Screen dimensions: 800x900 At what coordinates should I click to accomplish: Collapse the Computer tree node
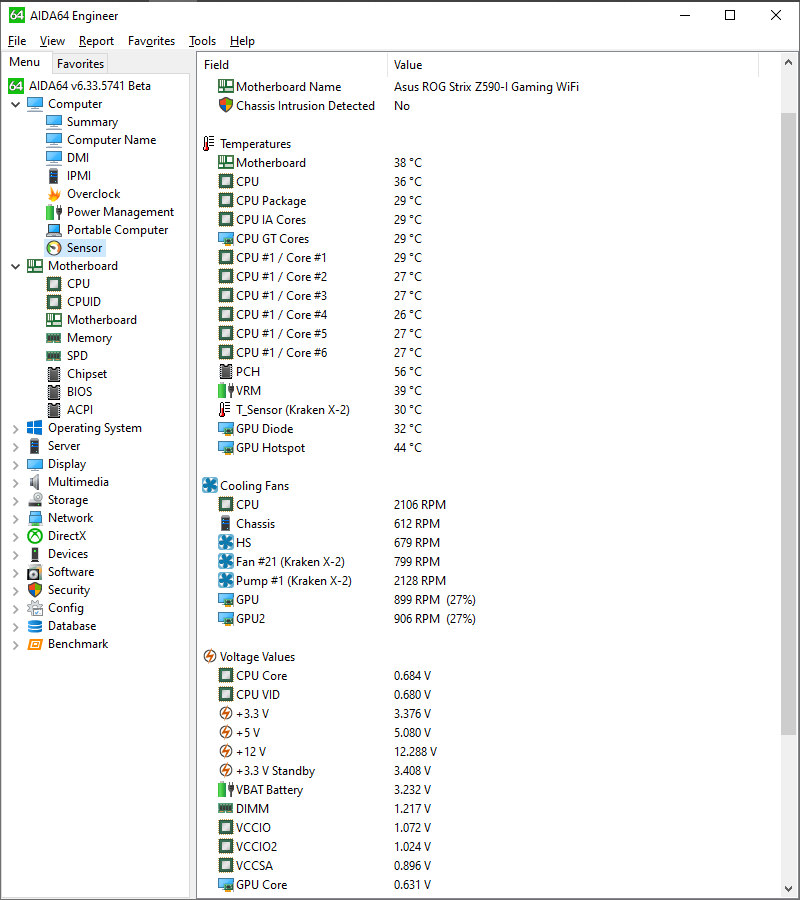click(15, 103)
